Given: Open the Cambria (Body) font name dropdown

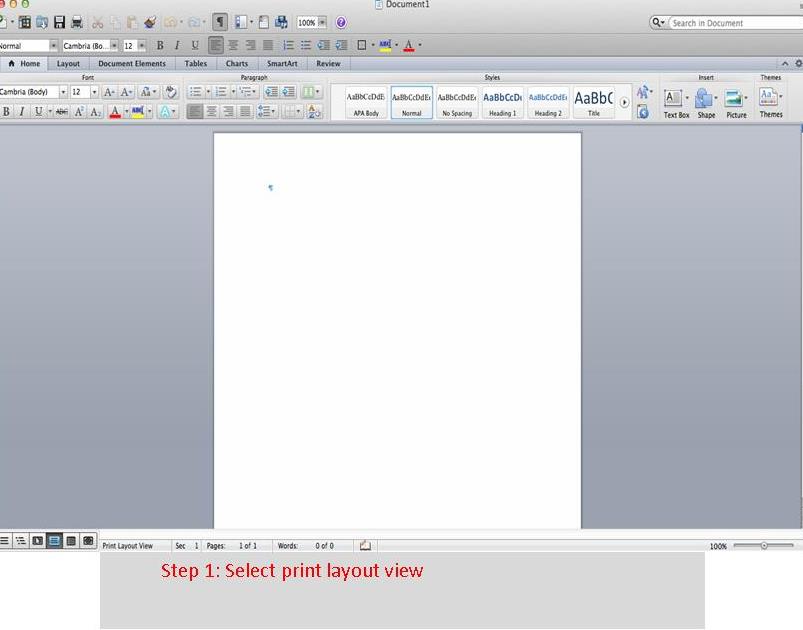Looking at the screenshot, I should (63, 91).
